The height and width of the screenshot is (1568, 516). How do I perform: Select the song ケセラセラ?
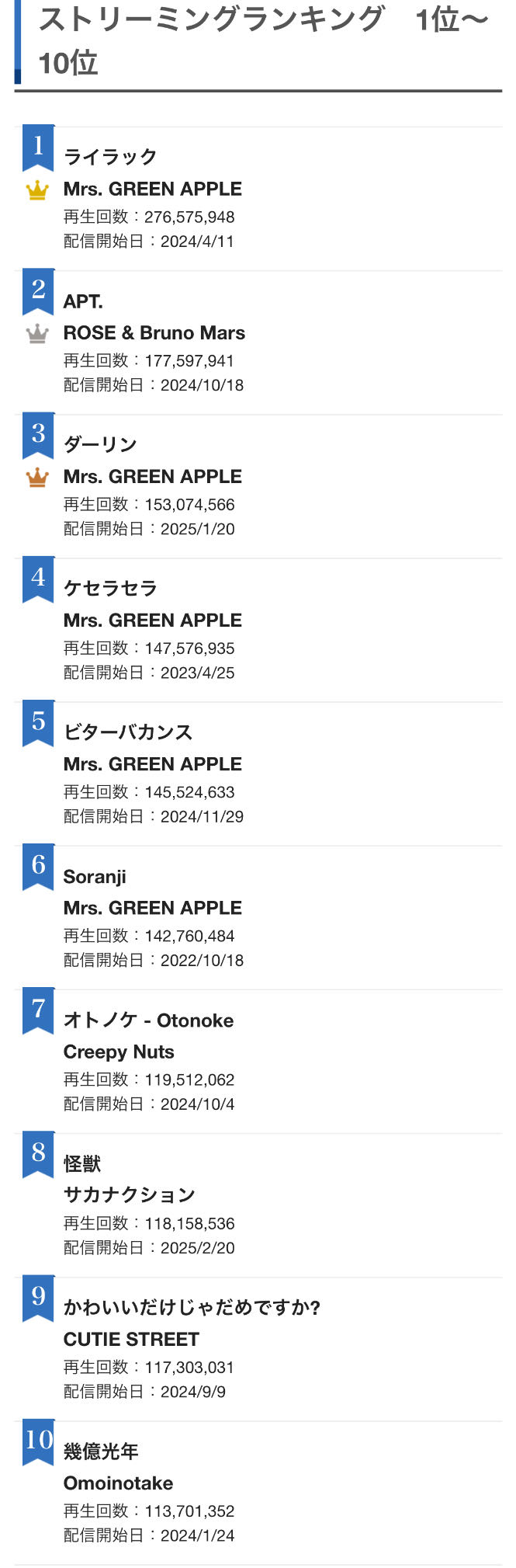pyautogui.click(x=110, y=588)
